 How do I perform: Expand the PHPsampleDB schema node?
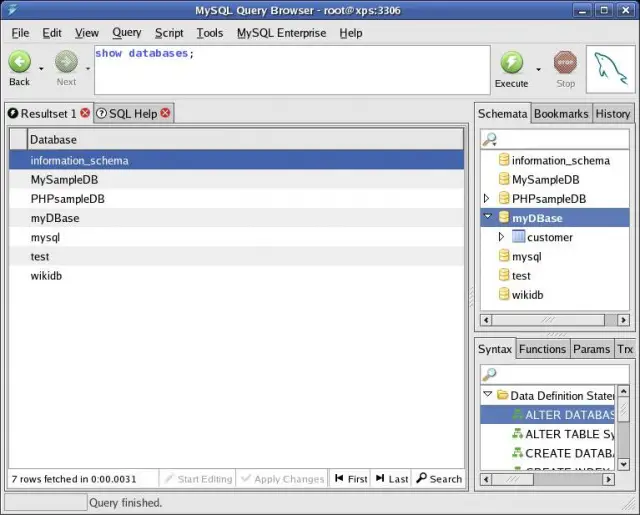(x=487, y=199)
